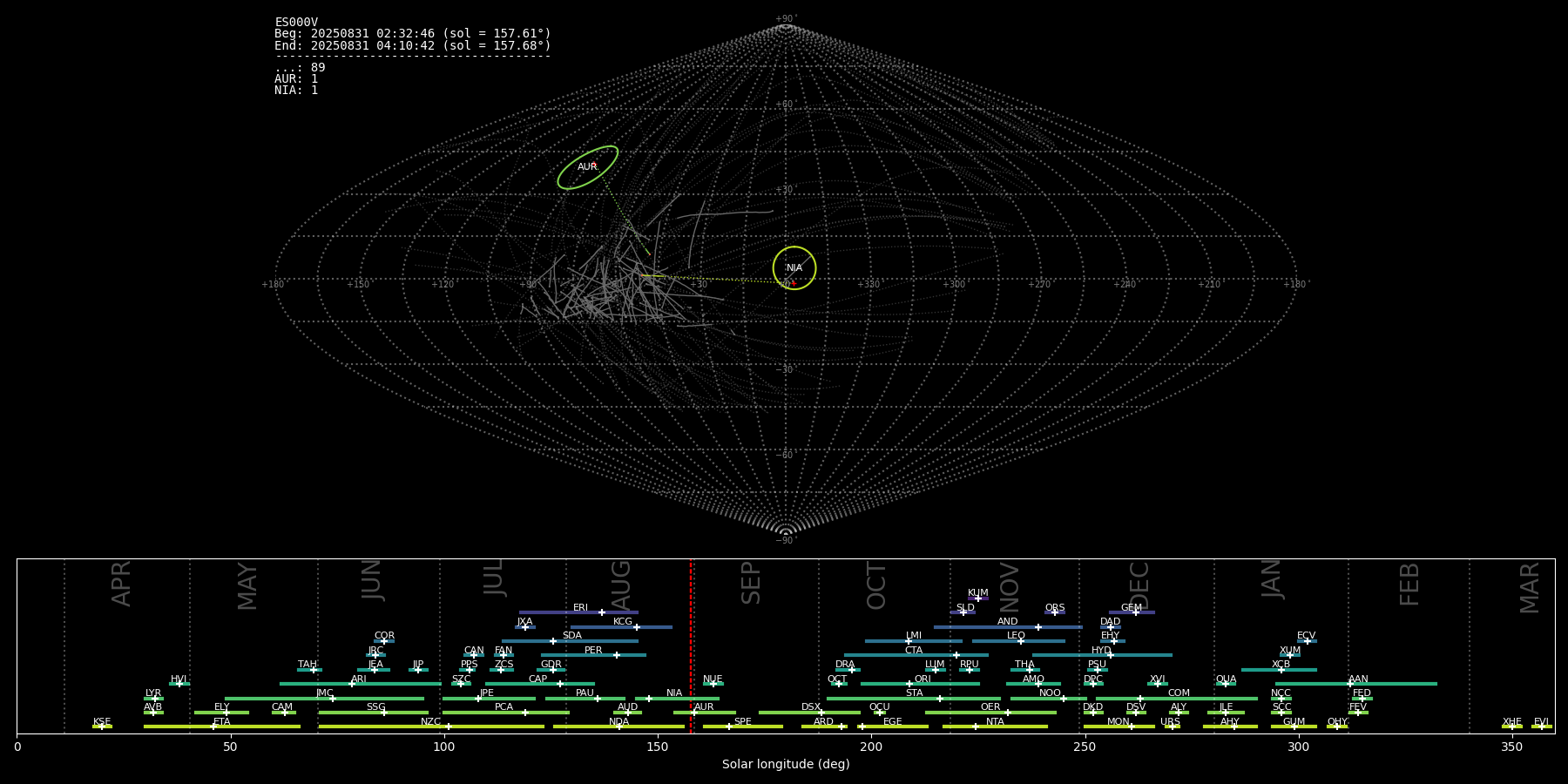Click the 'Solar longitude (deg)' axis label

coord(786,764)
